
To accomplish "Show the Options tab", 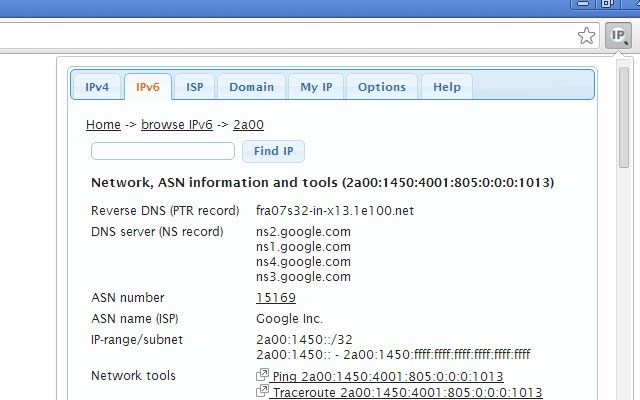I will (x=382, y=87).
